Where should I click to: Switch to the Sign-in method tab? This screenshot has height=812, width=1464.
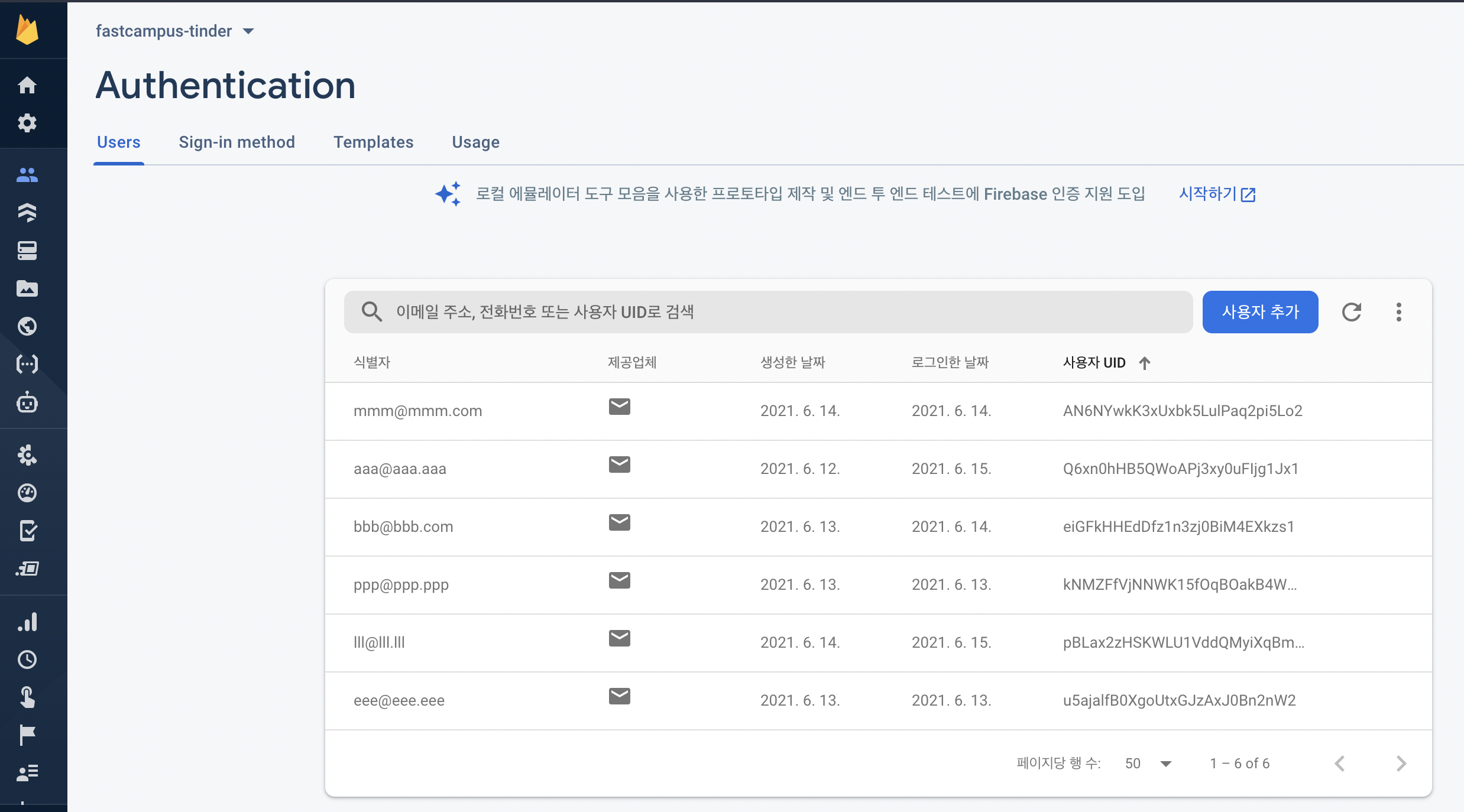pos(237,142)
